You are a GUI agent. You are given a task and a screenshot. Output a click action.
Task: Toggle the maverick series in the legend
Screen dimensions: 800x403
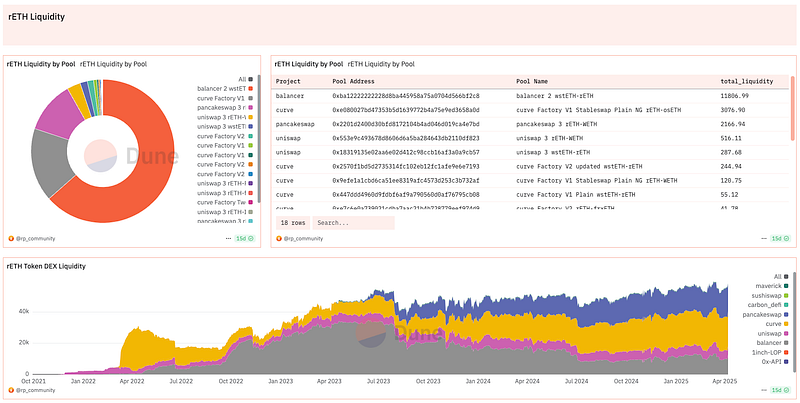tap(770, 286)
